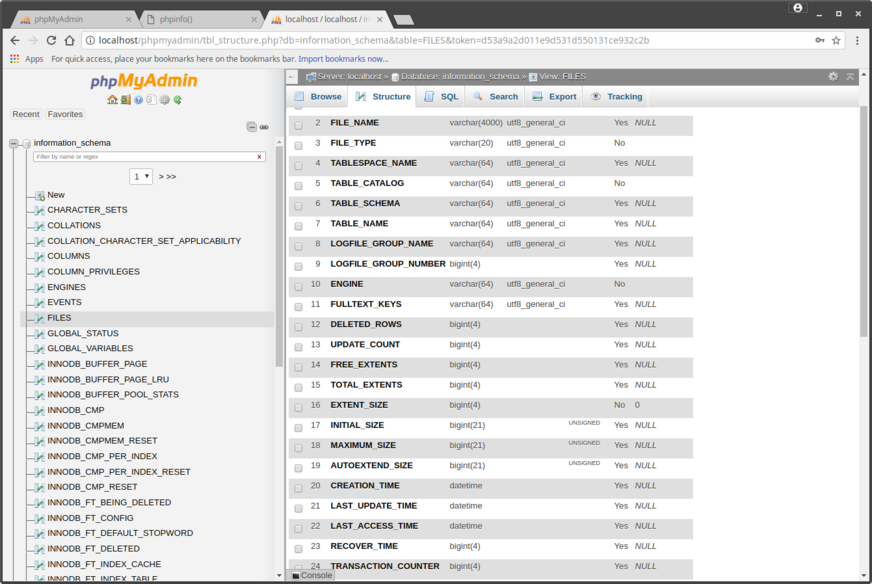This screenshot has width=872, height=584.
Task: Open the EVENTS view in tree
Action: point(65,303)
